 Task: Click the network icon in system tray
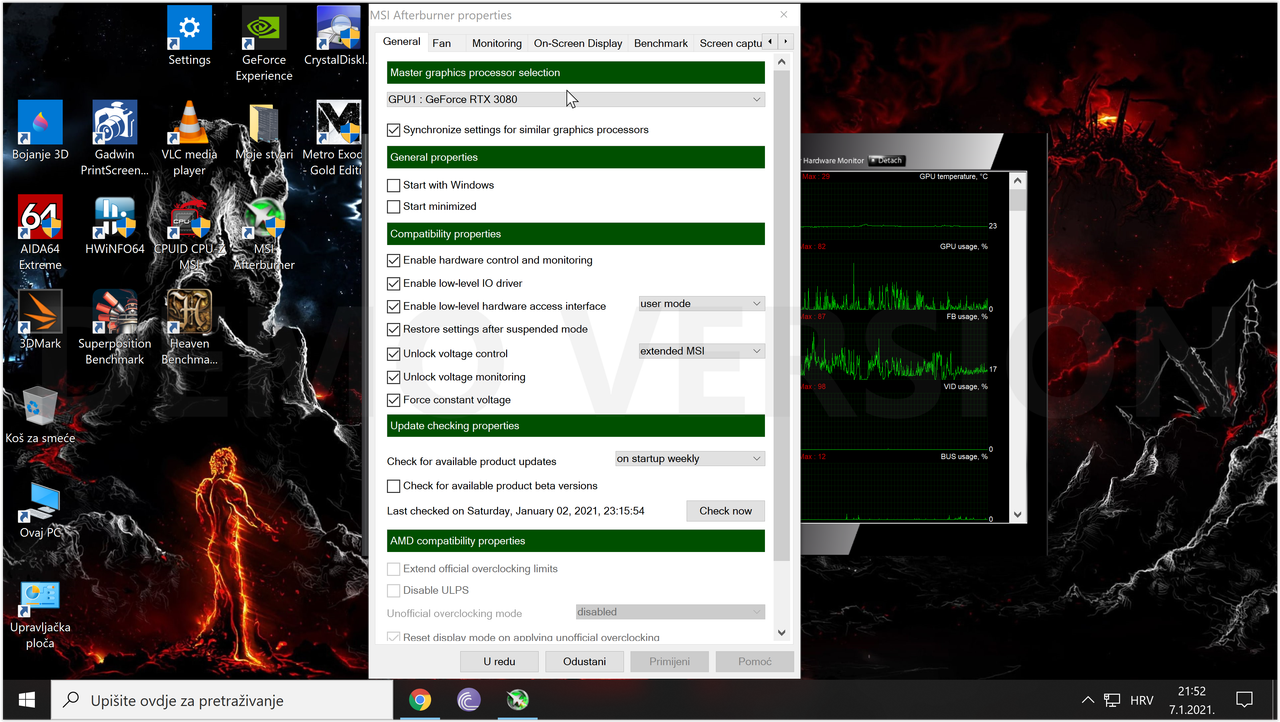point(1112,700)
